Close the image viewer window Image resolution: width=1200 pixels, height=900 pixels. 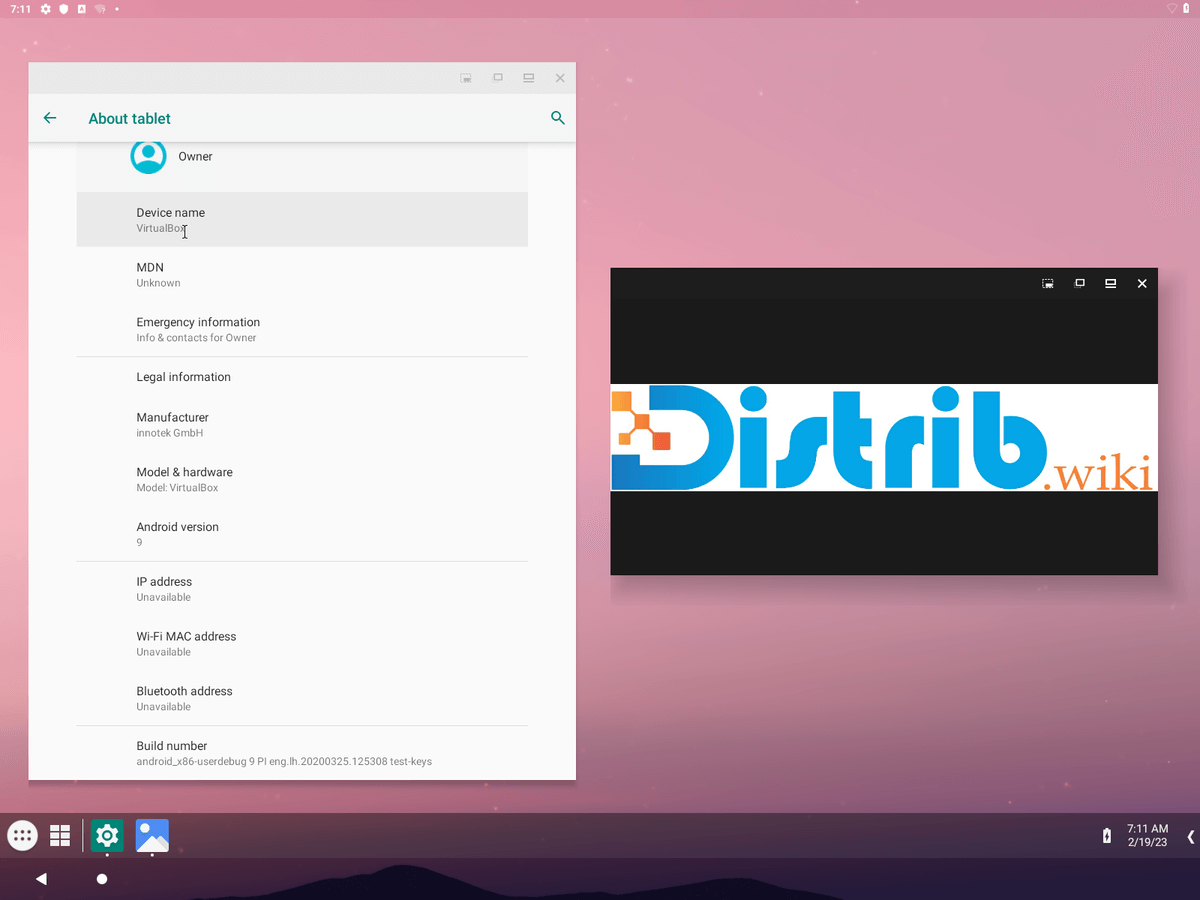pos(1142,283)
